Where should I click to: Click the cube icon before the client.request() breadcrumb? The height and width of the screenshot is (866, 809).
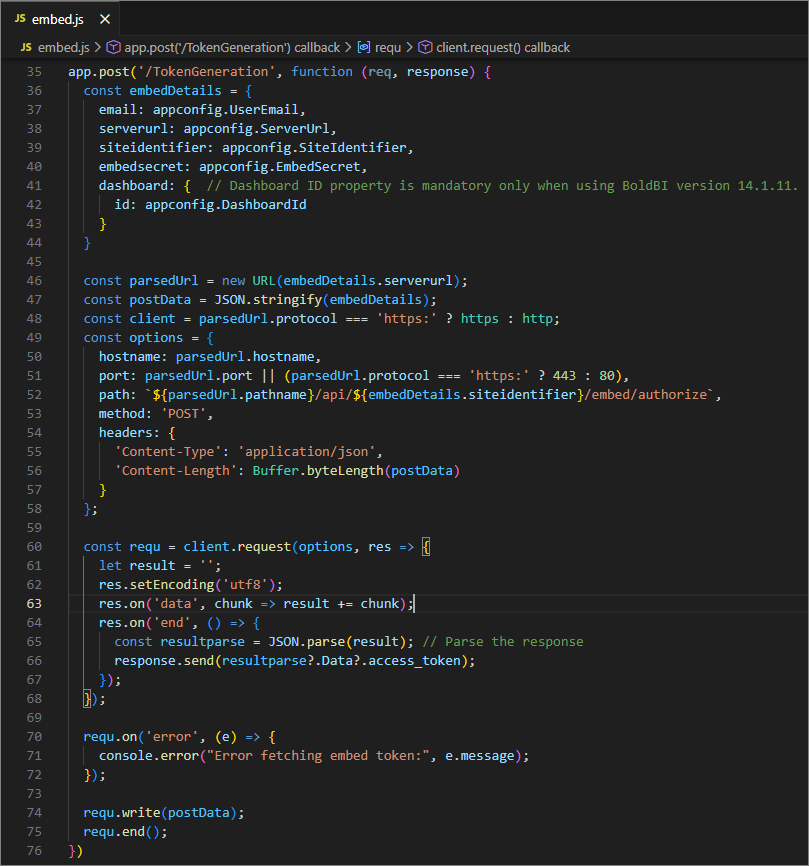[426, 47]
